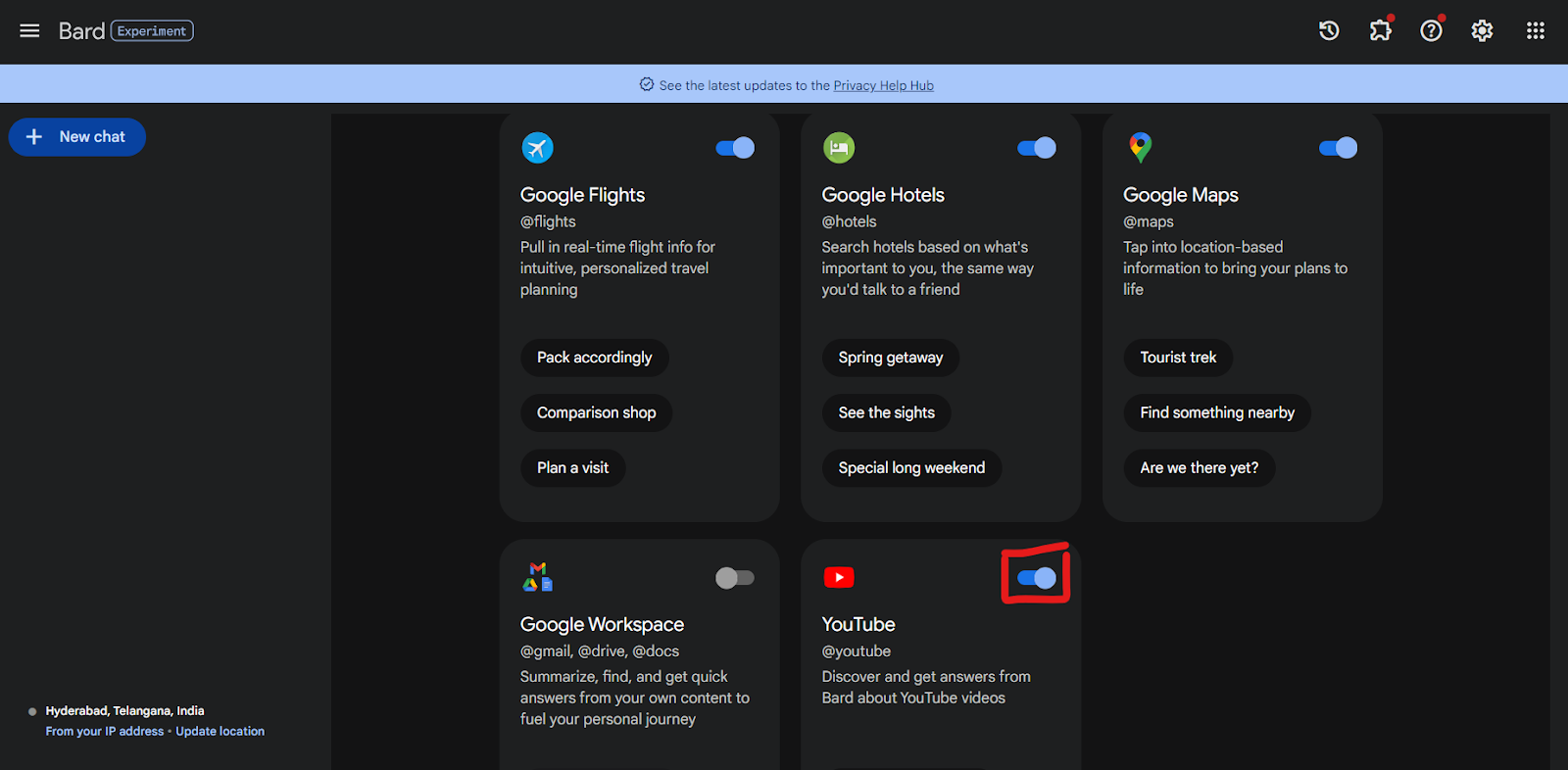
Task: Click the Google Flights title
Action: 582,195
